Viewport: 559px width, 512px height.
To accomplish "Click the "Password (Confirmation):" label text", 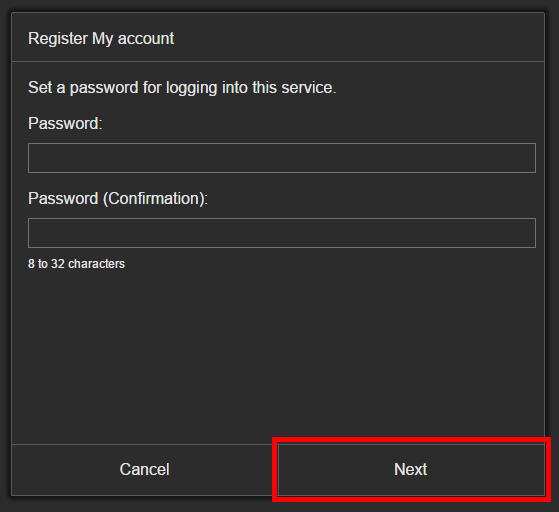I will (118, 199).
